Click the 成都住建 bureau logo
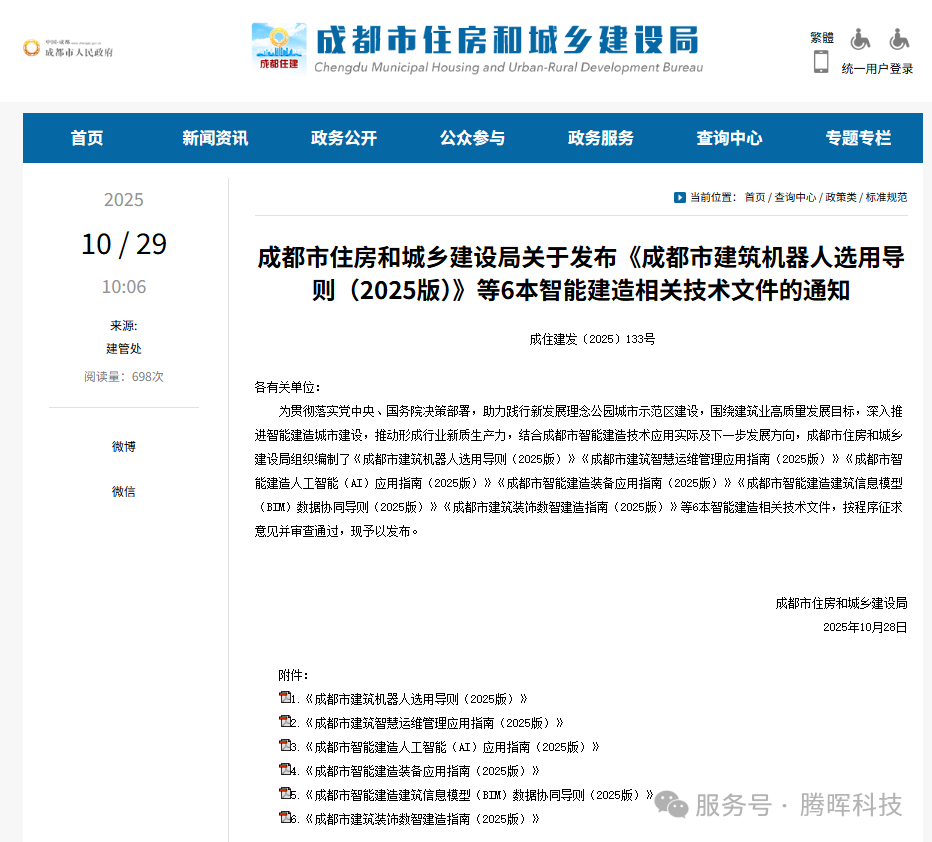Screen dimensions: 932x842 (x=279, y=48)
